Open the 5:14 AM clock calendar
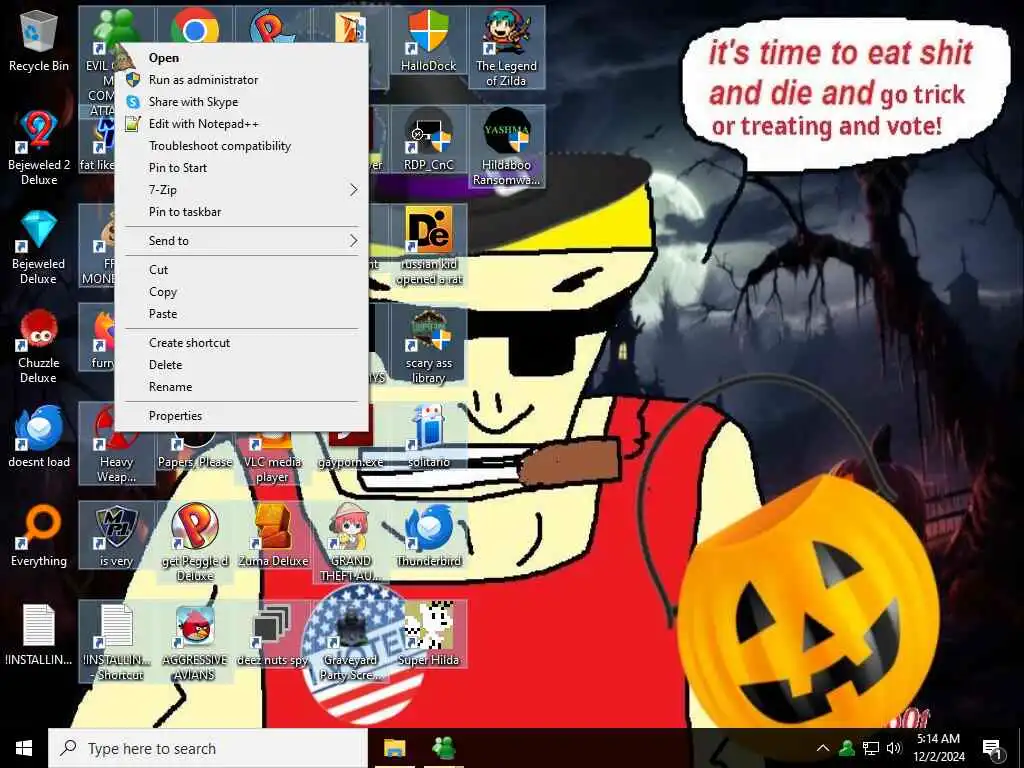 [938, 748]
